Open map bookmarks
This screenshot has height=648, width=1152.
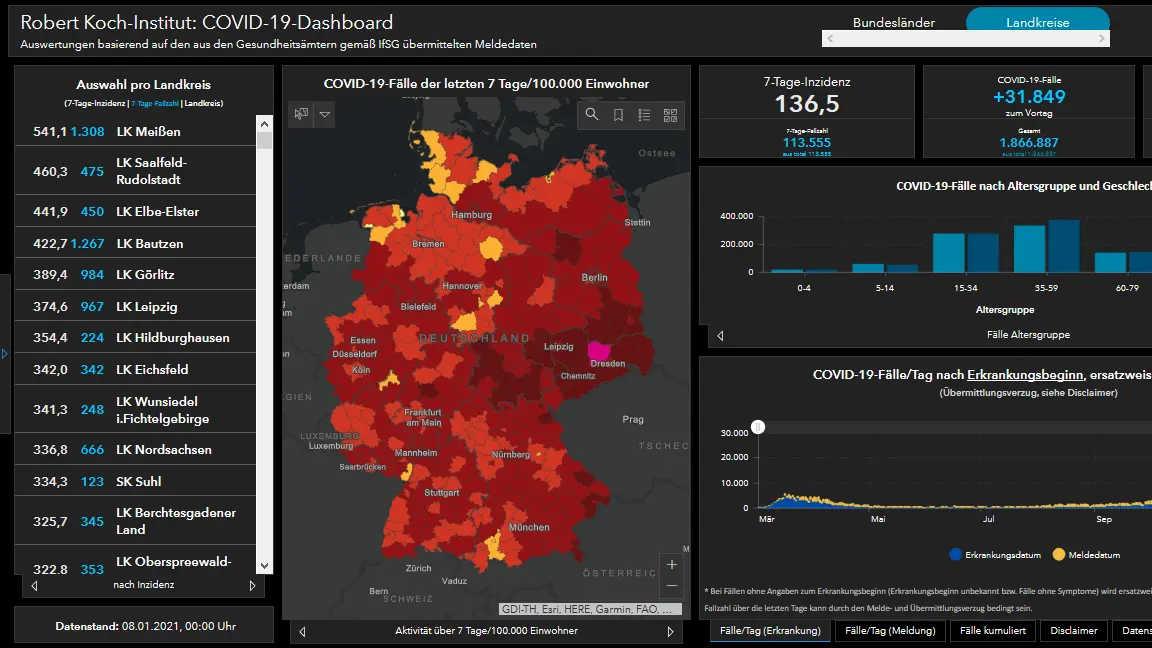(x=618, y=115)
